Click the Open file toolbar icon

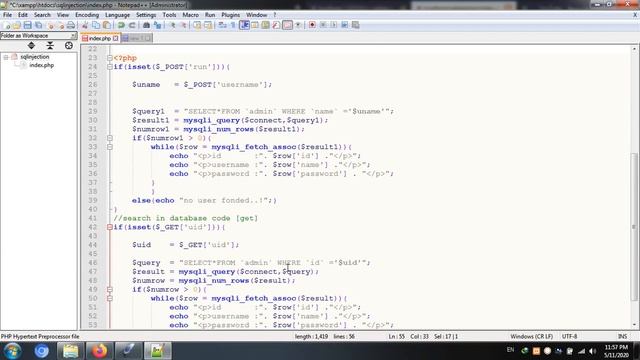tap(16, 25)
